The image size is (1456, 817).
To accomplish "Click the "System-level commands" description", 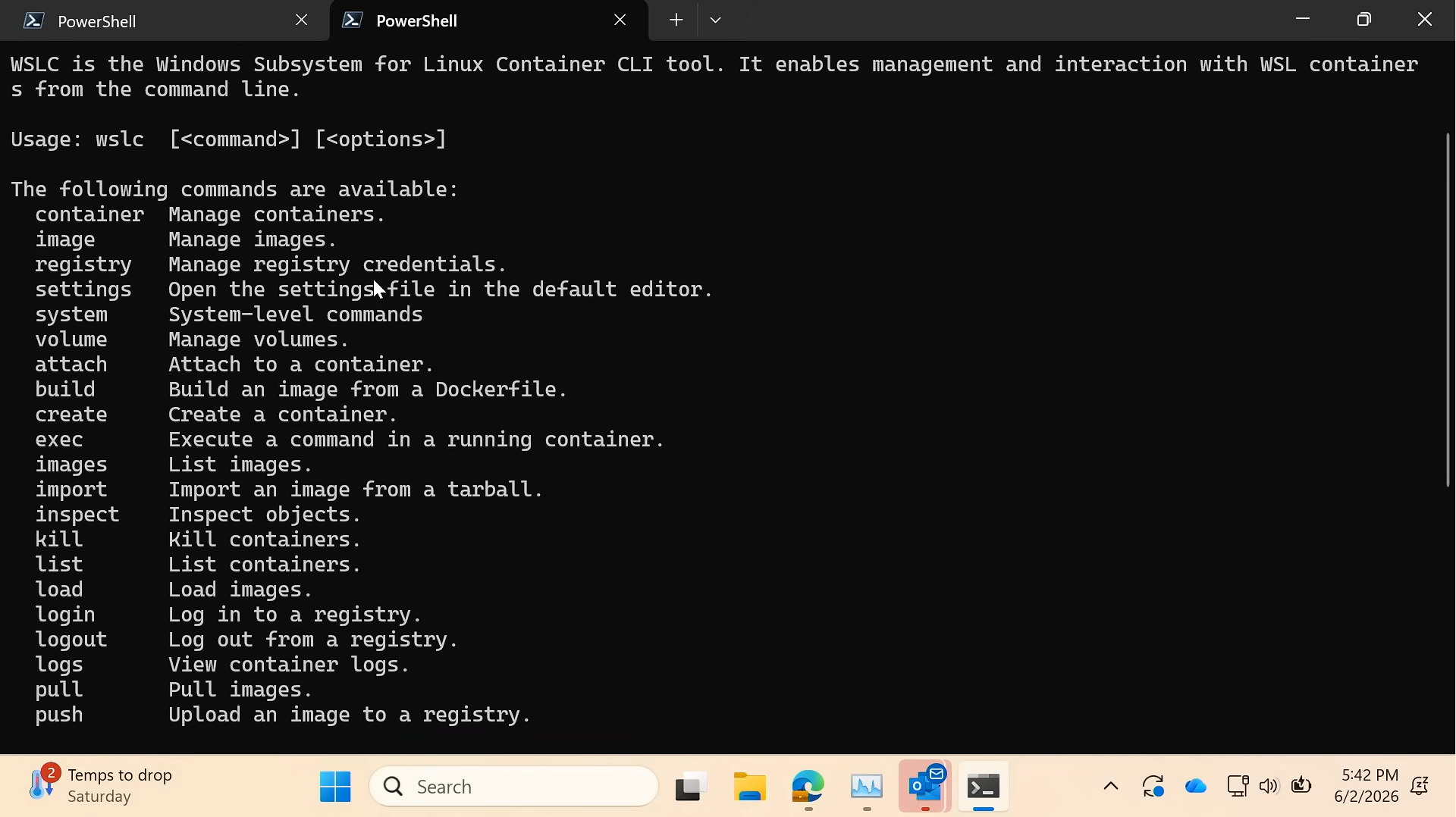I will pyautogui.click(x=296, y=315).
